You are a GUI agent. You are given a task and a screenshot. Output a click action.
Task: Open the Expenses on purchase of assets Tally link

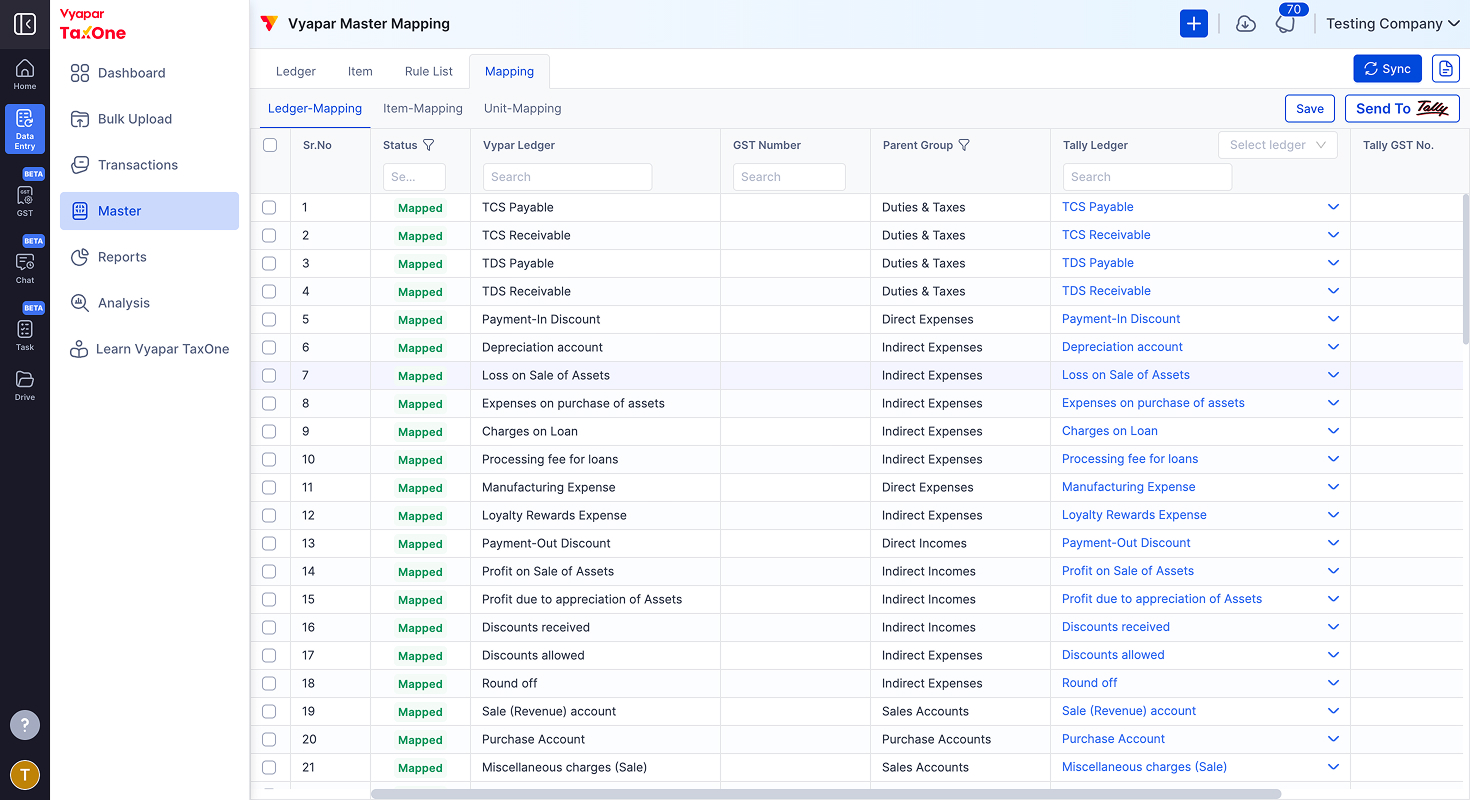[x=1153, y=403]
